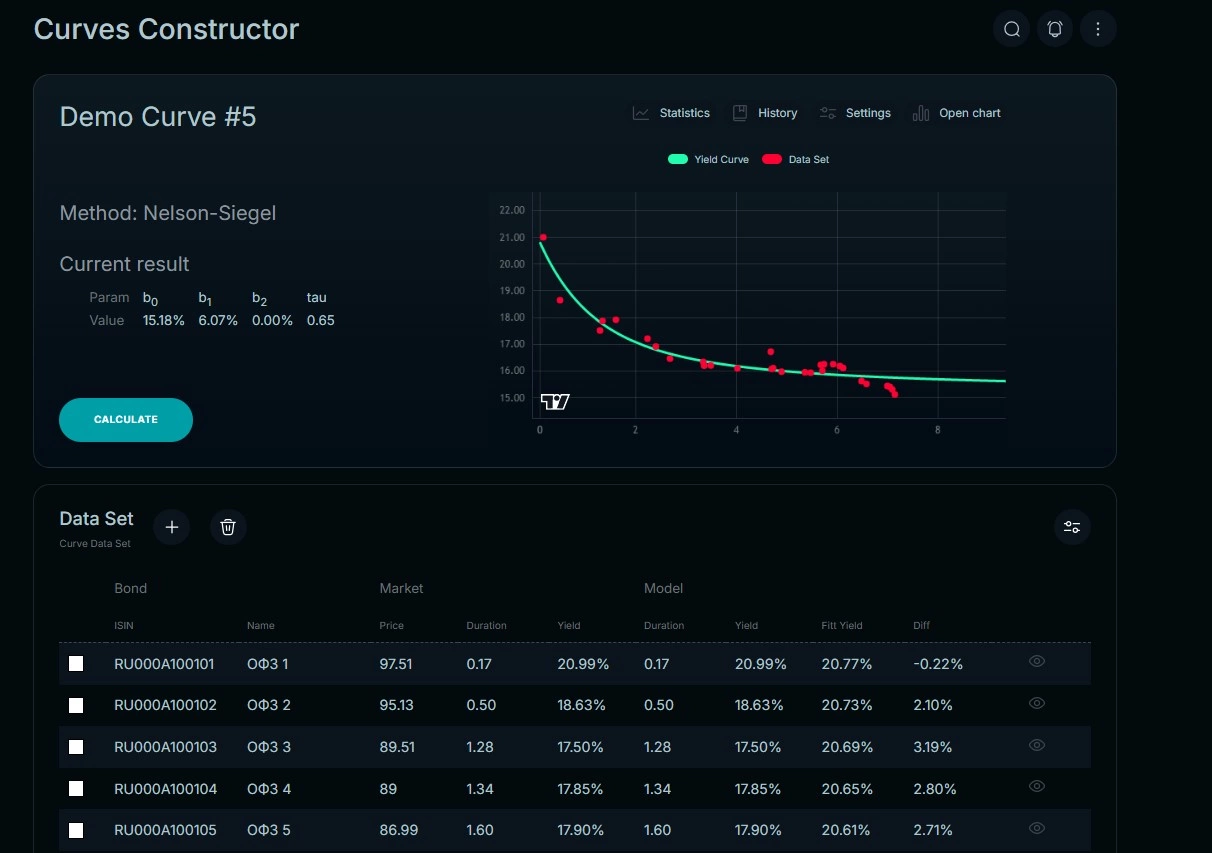Click Open chart link
The width and height of the screenshot is (1212, 853).
click(x=957, y=113)
